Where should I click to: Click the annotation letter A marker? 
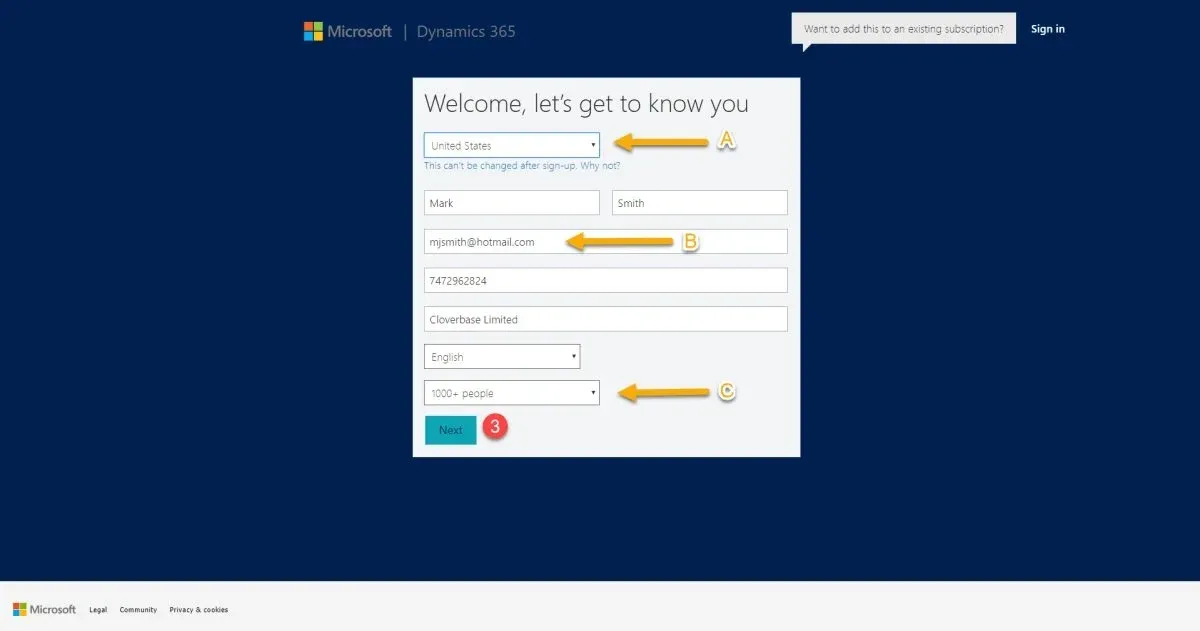[x=727, y=141]
